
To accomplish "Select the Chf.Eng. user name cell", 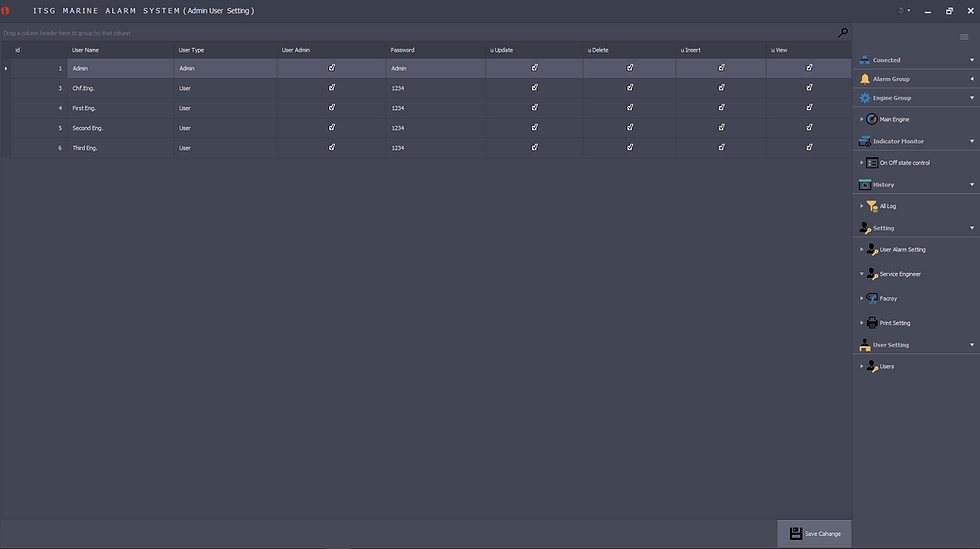I will click(120, 88).
